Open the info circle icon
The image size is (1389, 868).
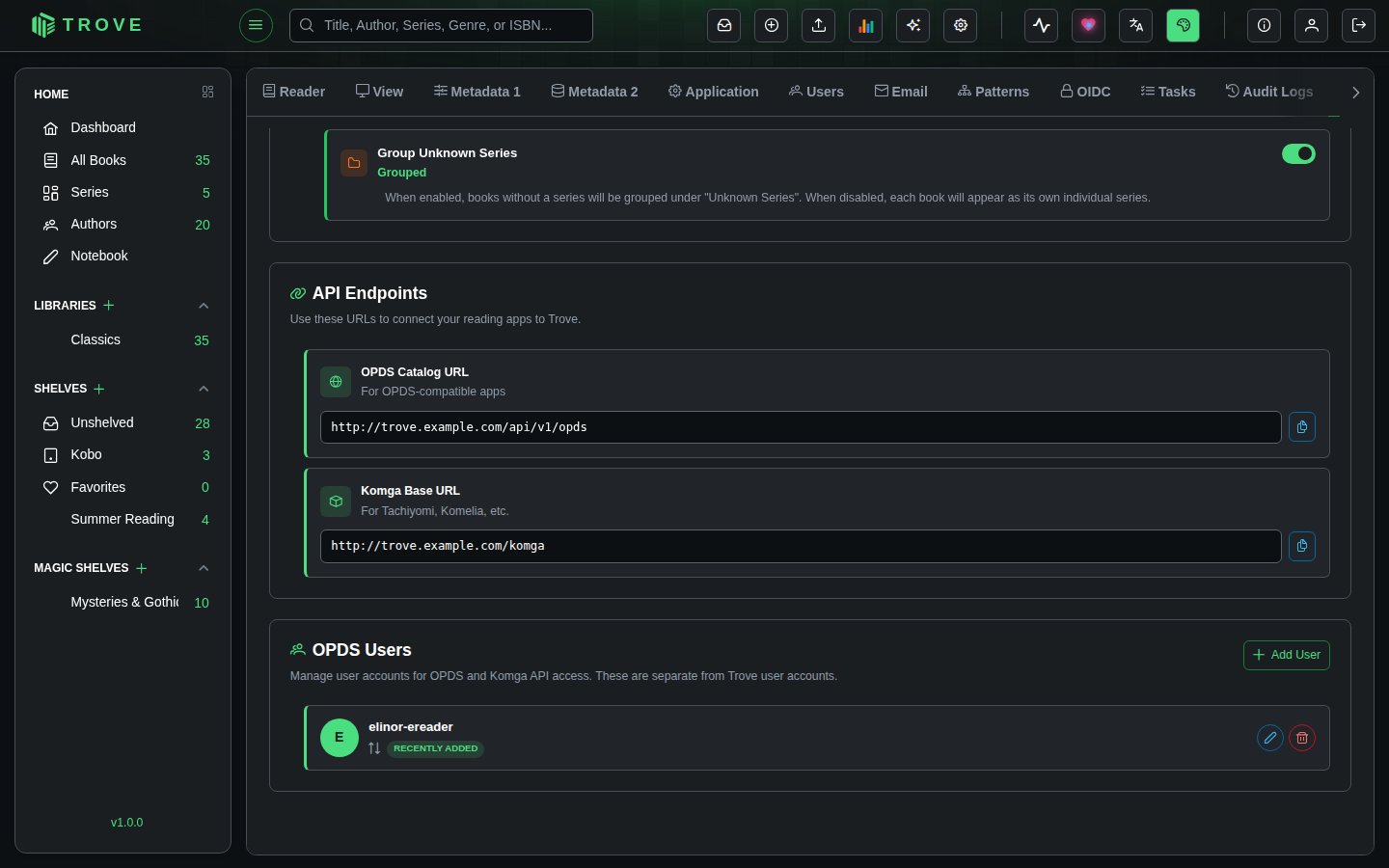[x=1265, y=25]
